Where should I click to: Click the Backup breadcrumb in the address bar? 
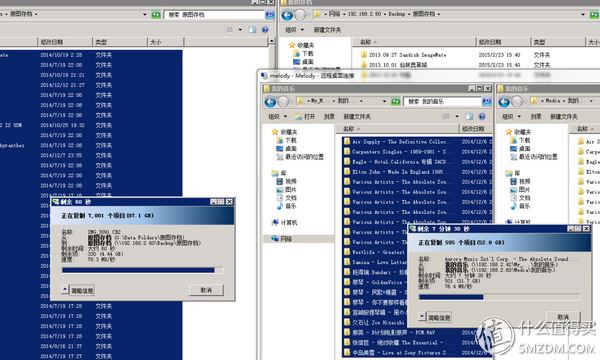(396, 14)
